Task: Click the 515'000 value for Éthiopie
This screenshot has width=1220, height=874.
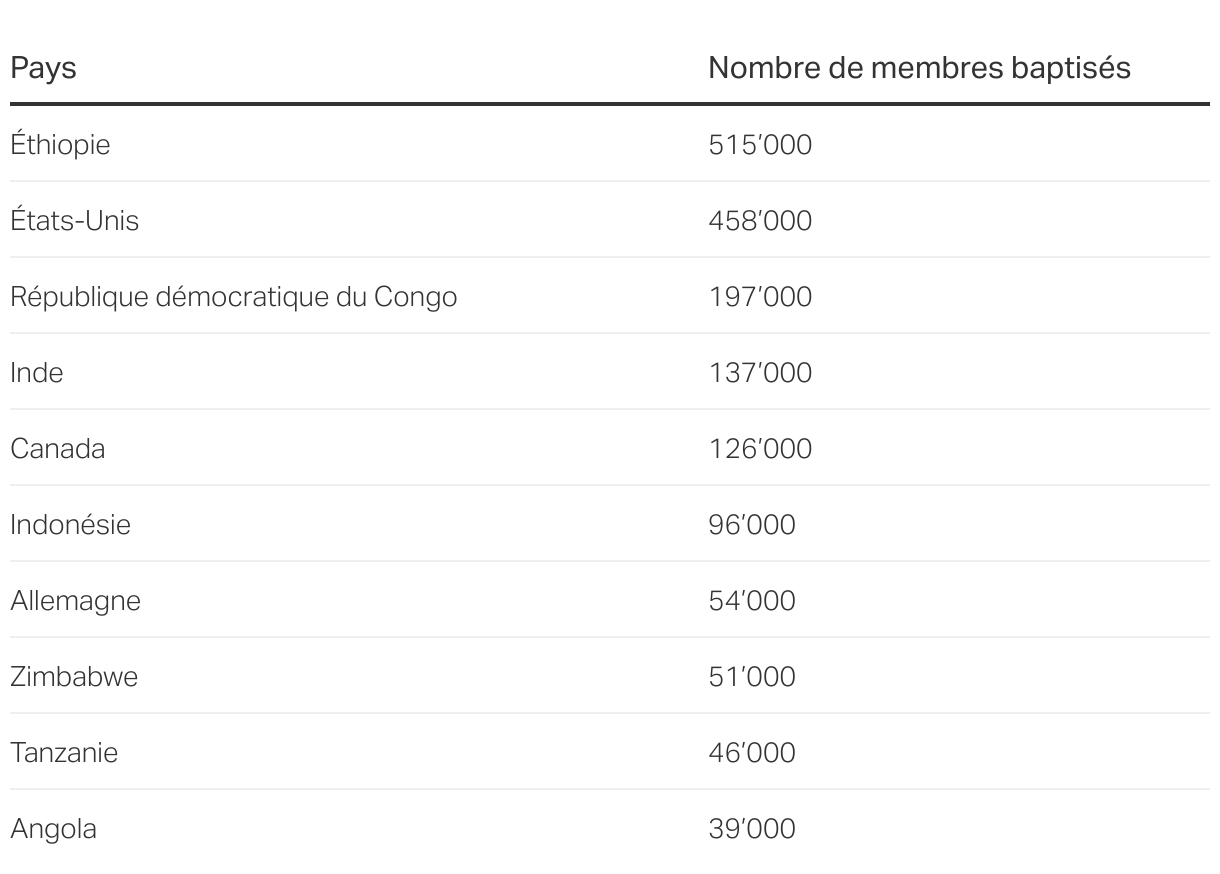Action: [760, 145]
